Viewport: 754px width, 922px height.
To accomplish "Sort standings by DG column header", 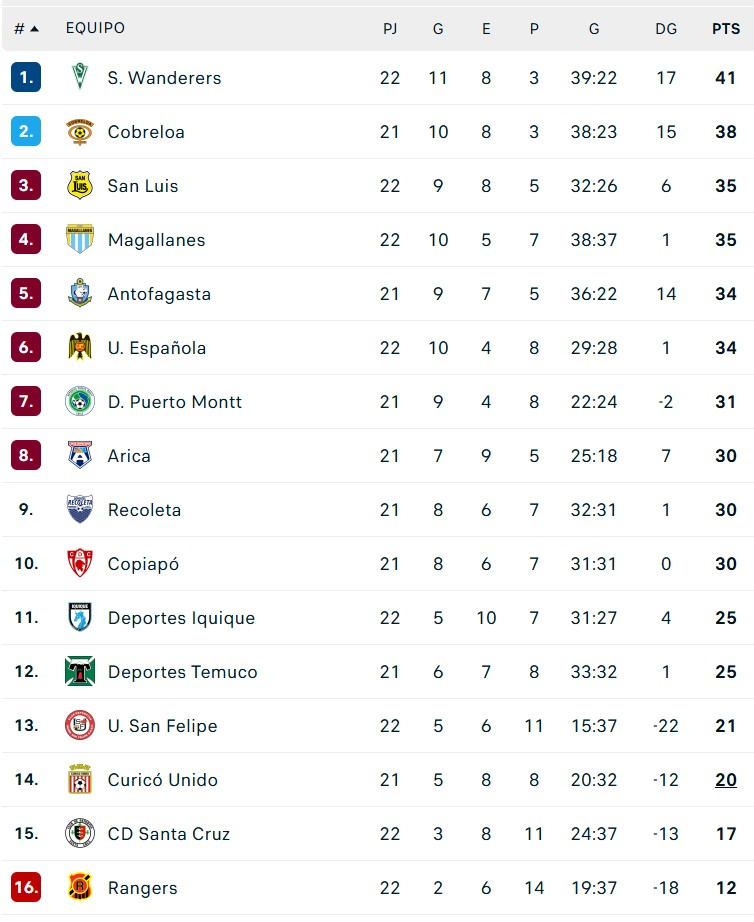I will (666, 28).
